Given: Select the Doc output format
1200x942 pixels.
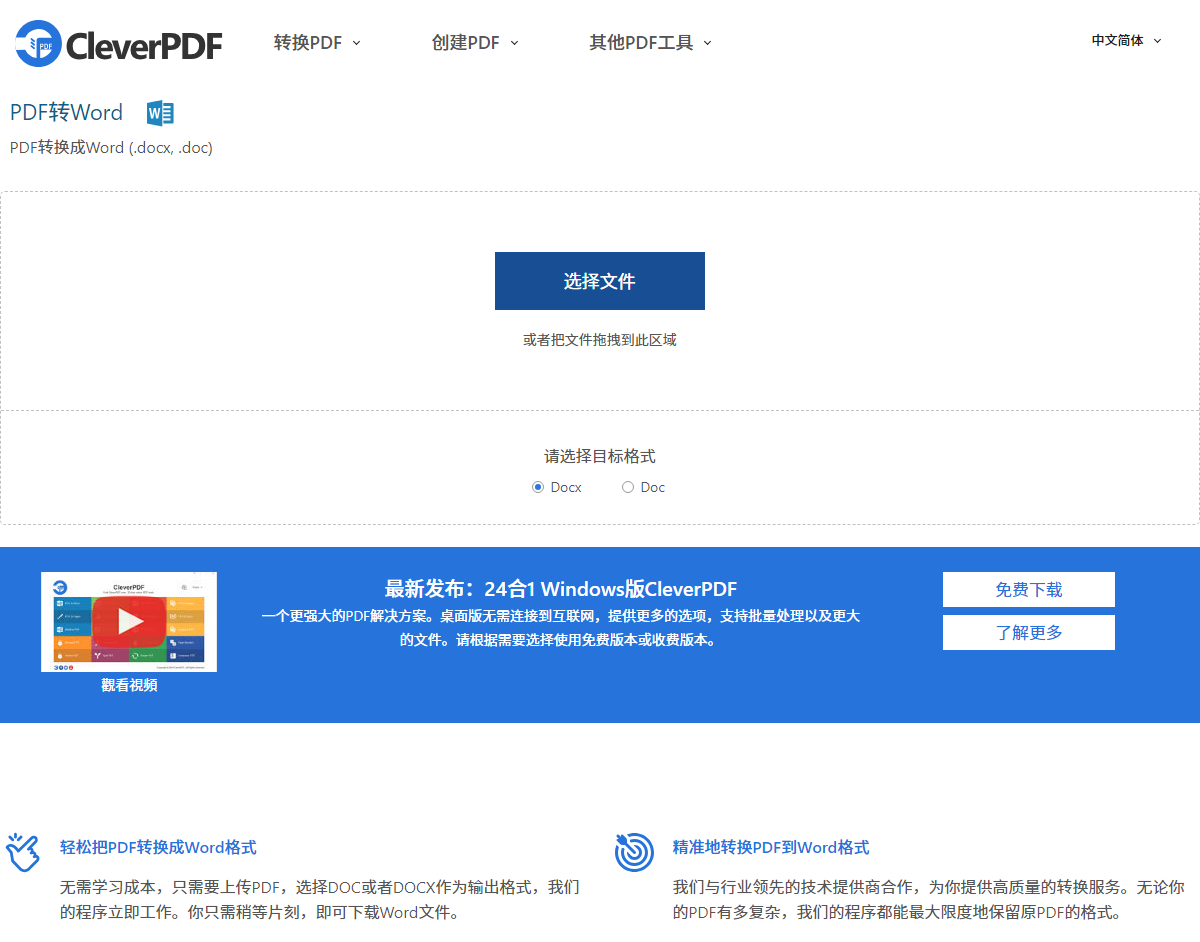Looking at the screenshot, I should click(x=628, y=487).
